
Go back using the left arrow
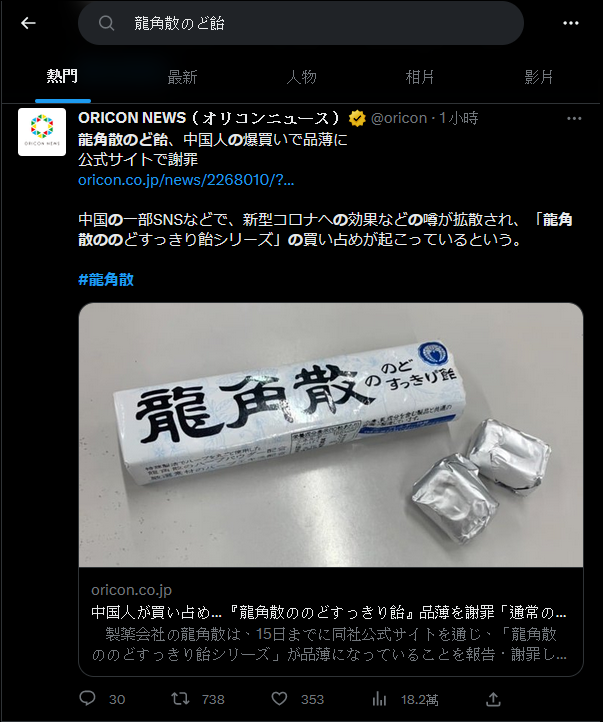click(x=28, y=23)
